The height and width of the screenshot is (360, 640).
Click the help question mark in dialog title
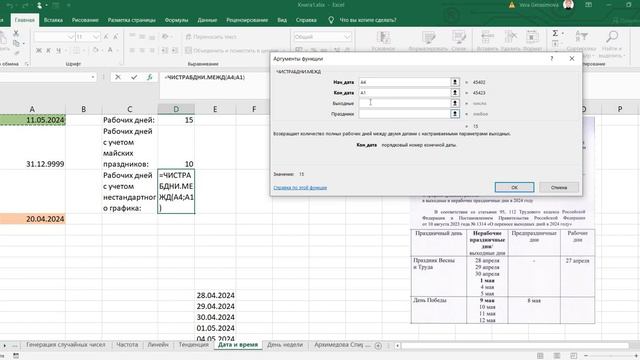coord(551,59)
